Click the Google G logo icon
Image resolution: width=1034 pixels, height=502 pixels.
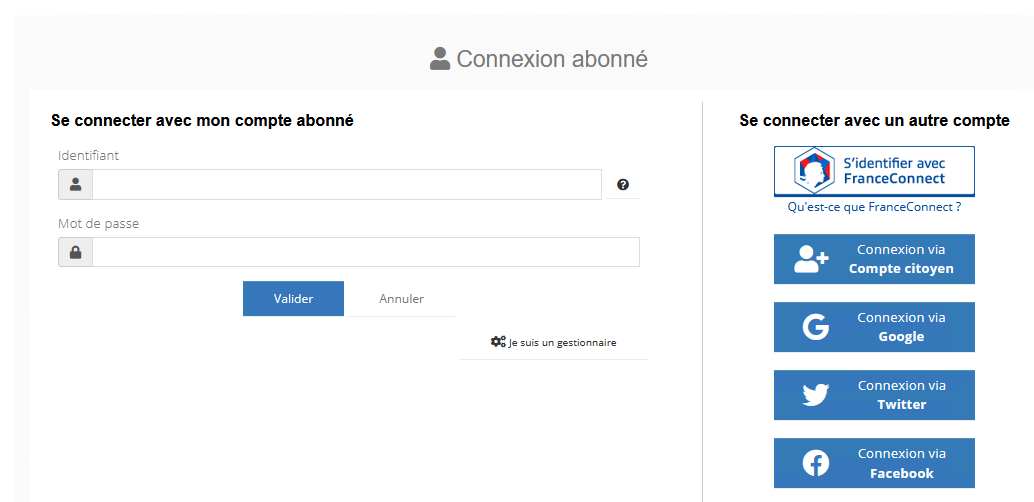click(815, 327)
